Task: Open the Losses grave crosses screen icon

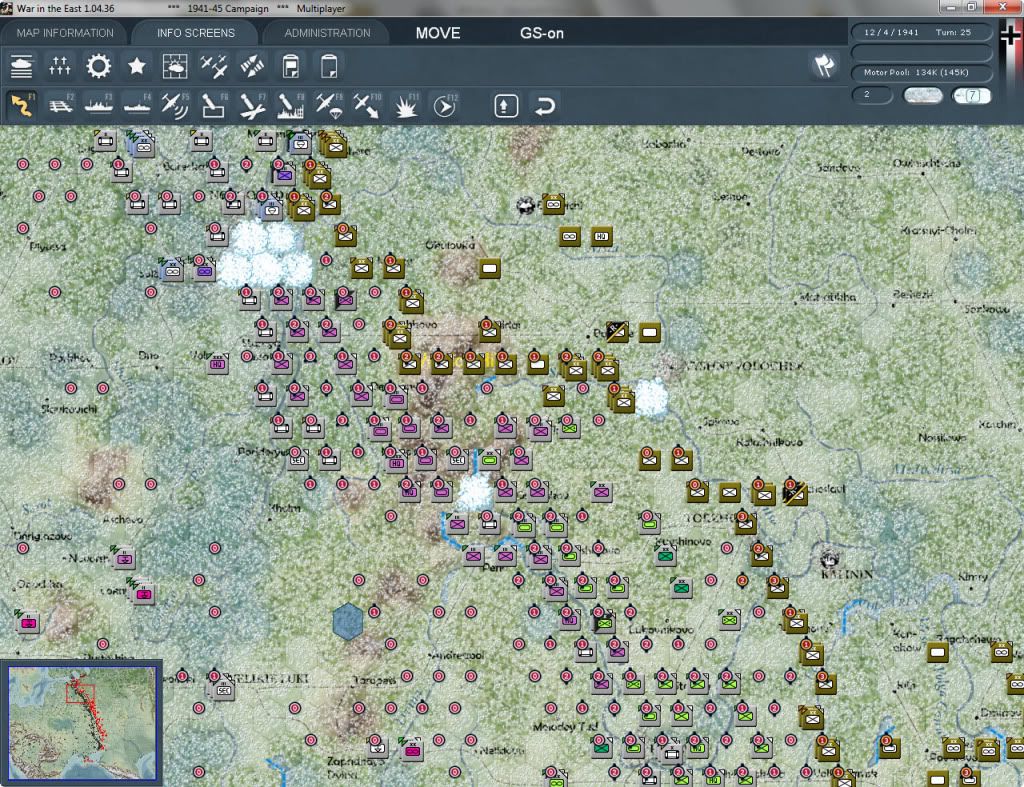Action: click(x=59, y=67)
